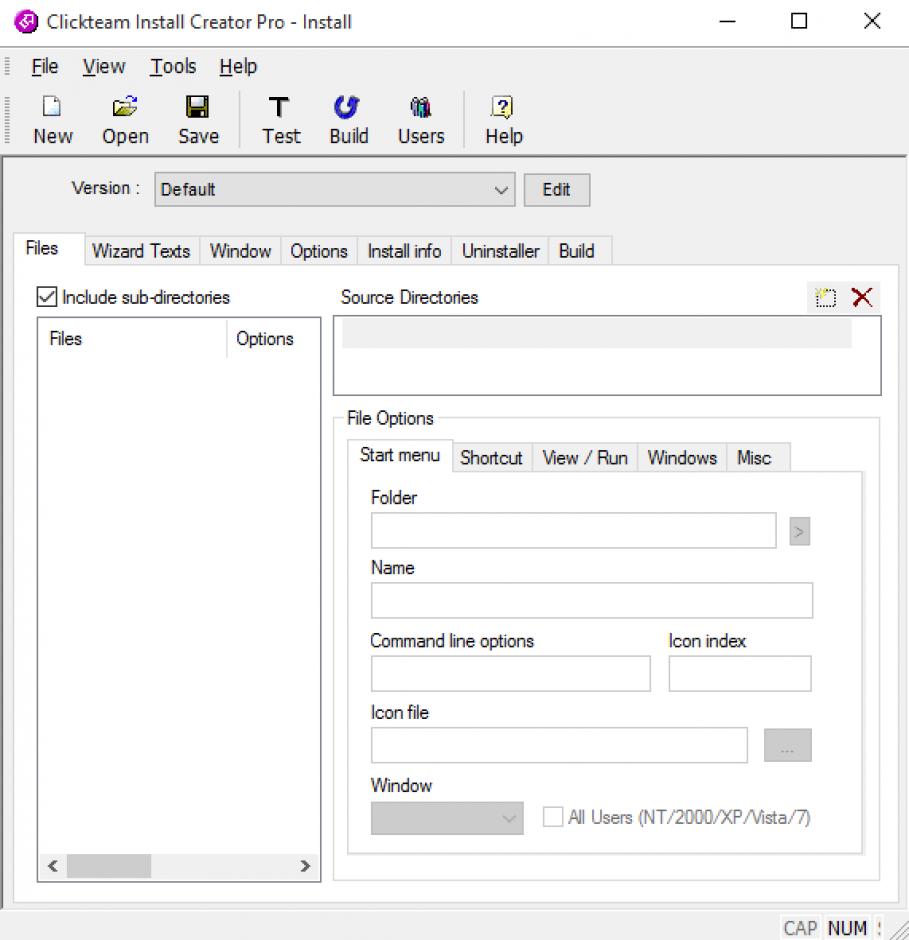The image size is (909, 940).
Task: Click the Files column header
Action: pos(133,339)
